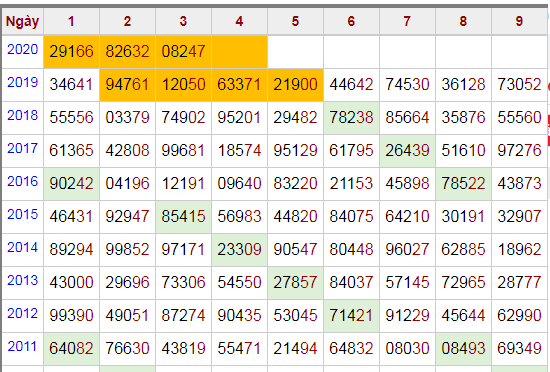Select cell 43000 in 2013 row
The width and height of the screenshot is (550, 372).
tap(71, 283)
